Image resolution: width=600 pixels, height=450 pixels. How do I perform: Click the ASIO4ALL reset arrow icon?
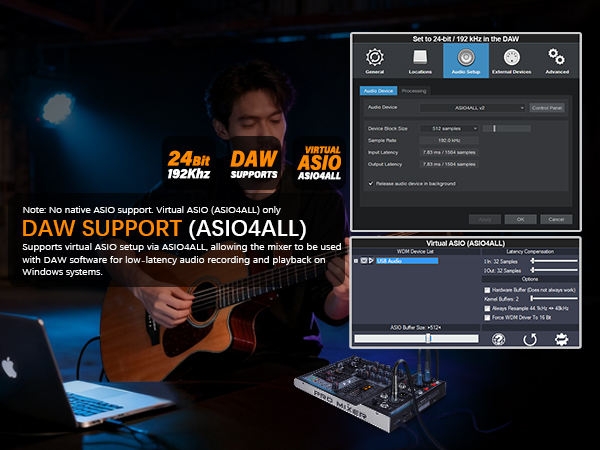coord(530,339)
